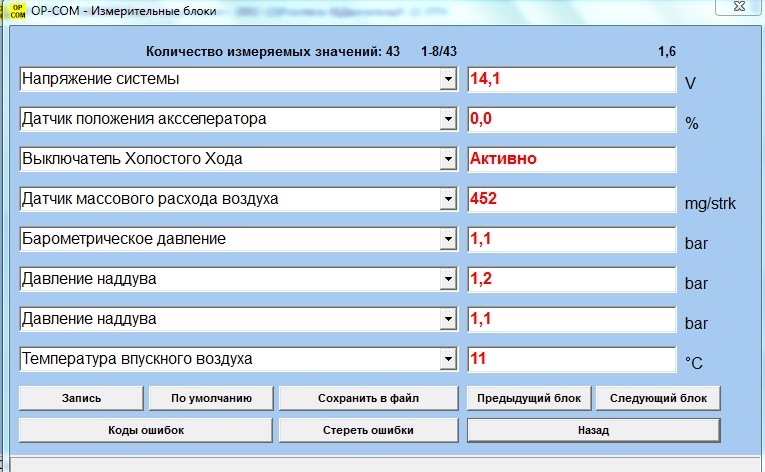
Task: Open the Барометрическое давление dropdown arrow
Action: 448,239
